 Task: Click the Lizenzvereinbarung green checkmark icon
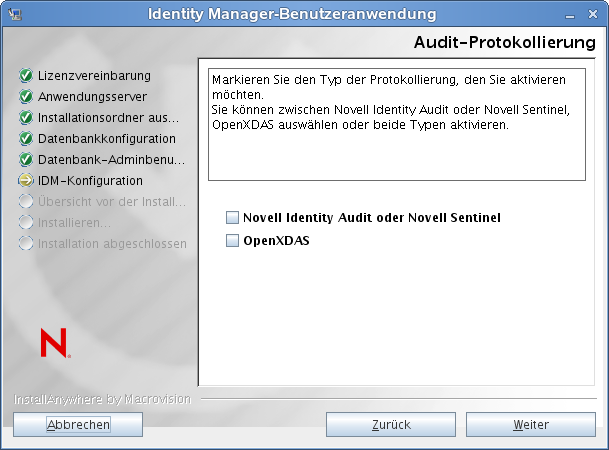[25, 76]
